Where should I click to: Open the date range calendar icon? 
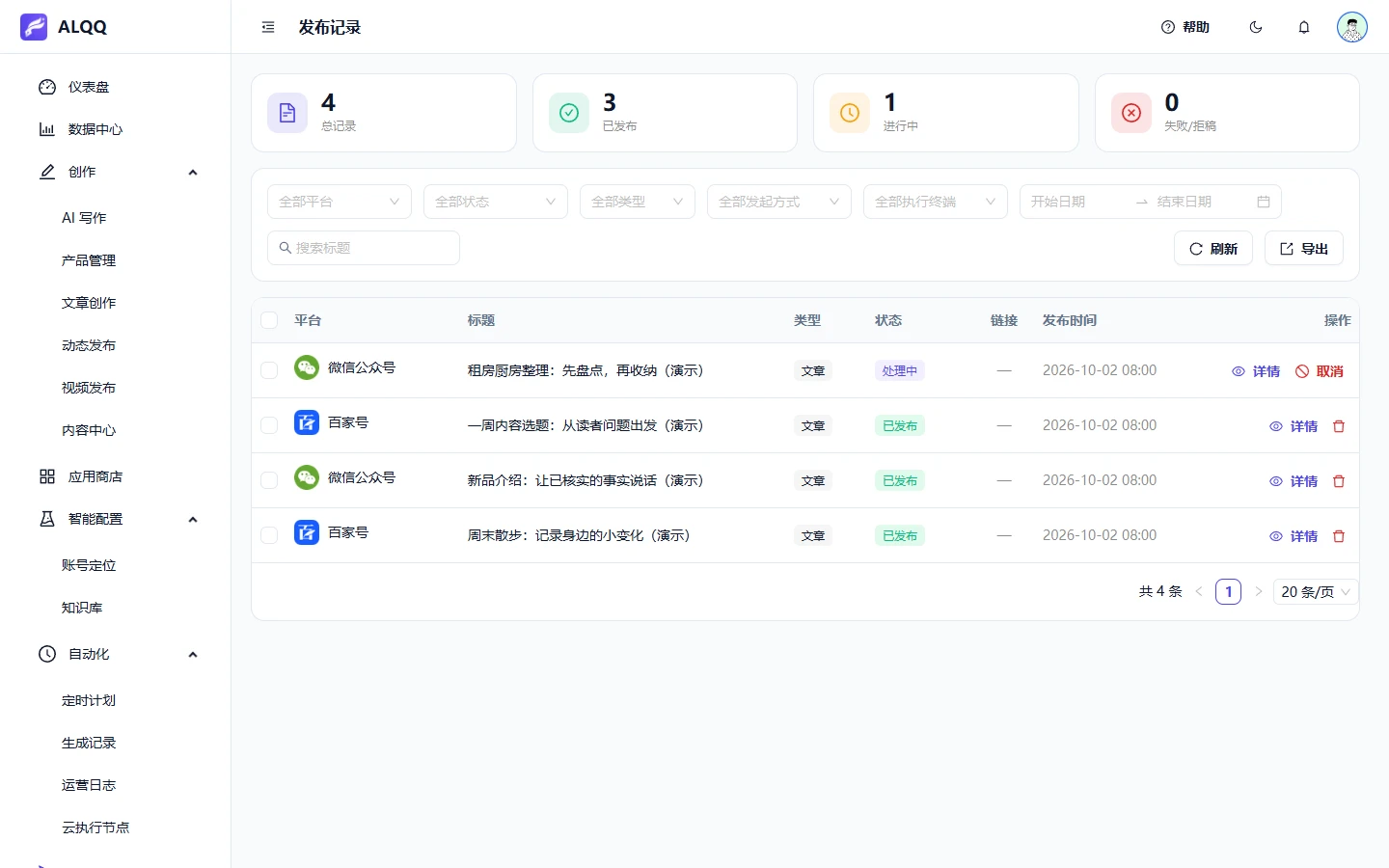point(1264,202)
